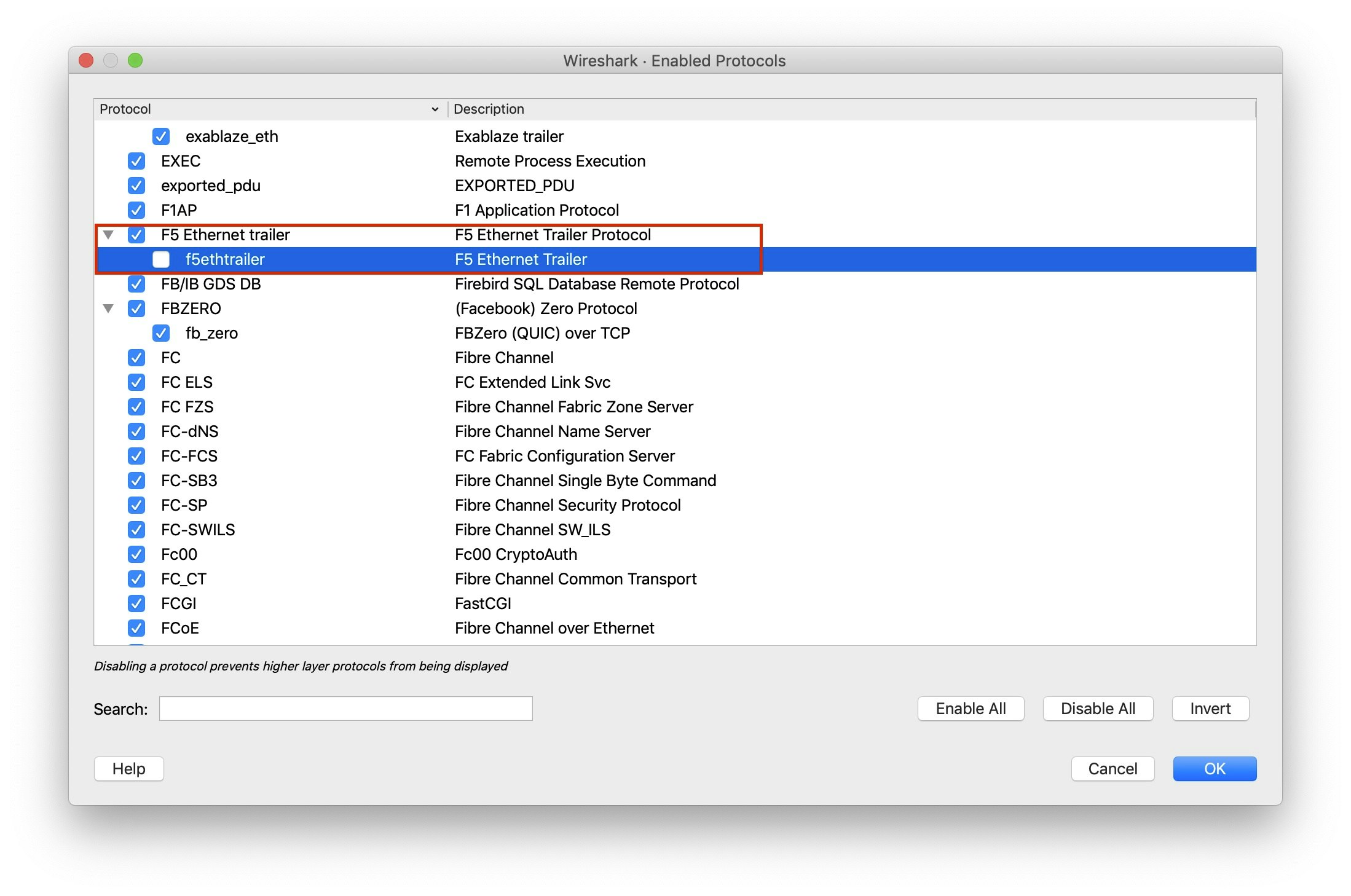Click the Enable All button
Image resolution: width=1351 pixels, height=896 pixels.
pos(971,709)
